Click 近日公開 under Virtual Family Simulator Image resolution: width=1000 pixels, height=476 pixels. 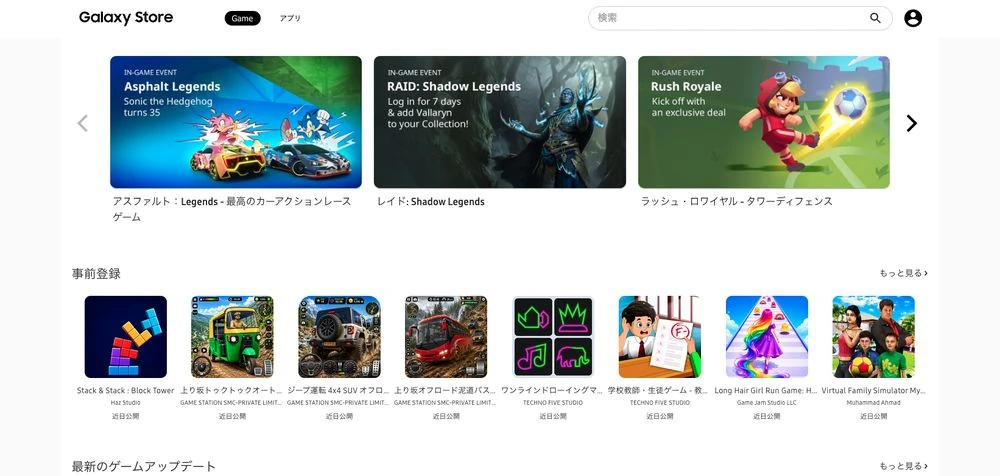pyautogui.click(x=873, y=417)
